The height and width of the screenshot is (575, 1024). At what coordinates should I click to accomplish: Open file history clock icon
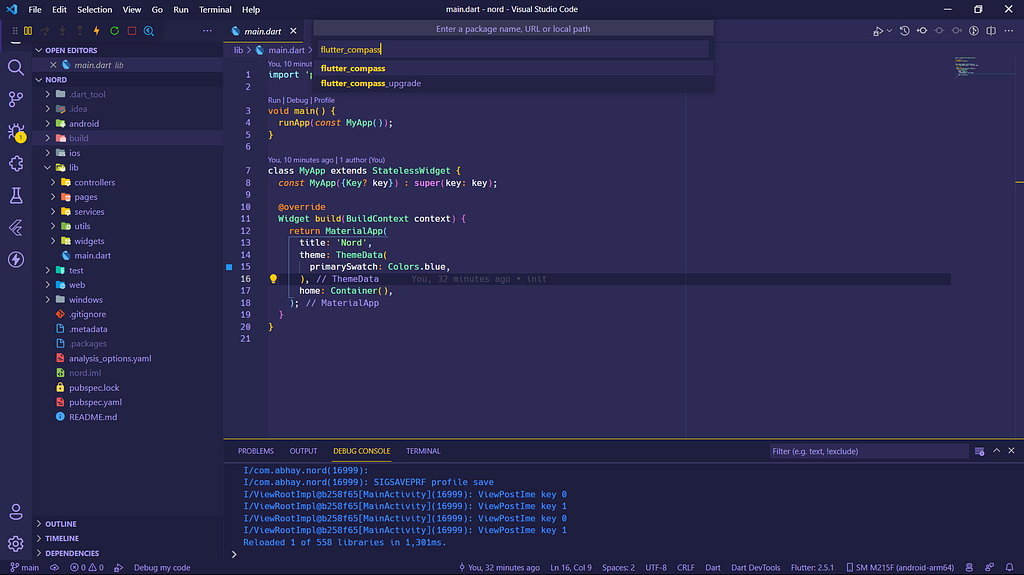click(x=904, y=31)
